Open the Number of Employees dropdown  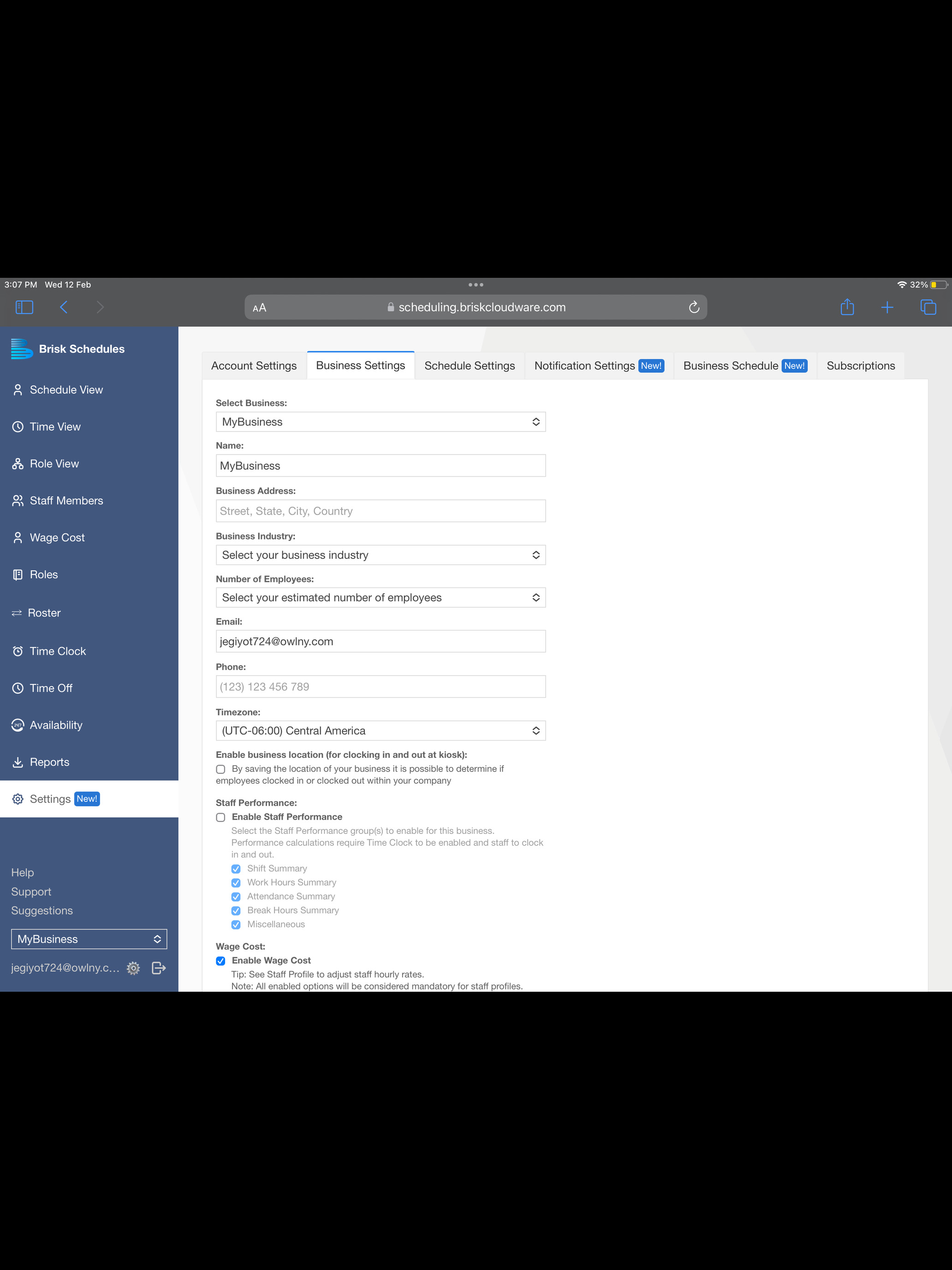point(381,598)
